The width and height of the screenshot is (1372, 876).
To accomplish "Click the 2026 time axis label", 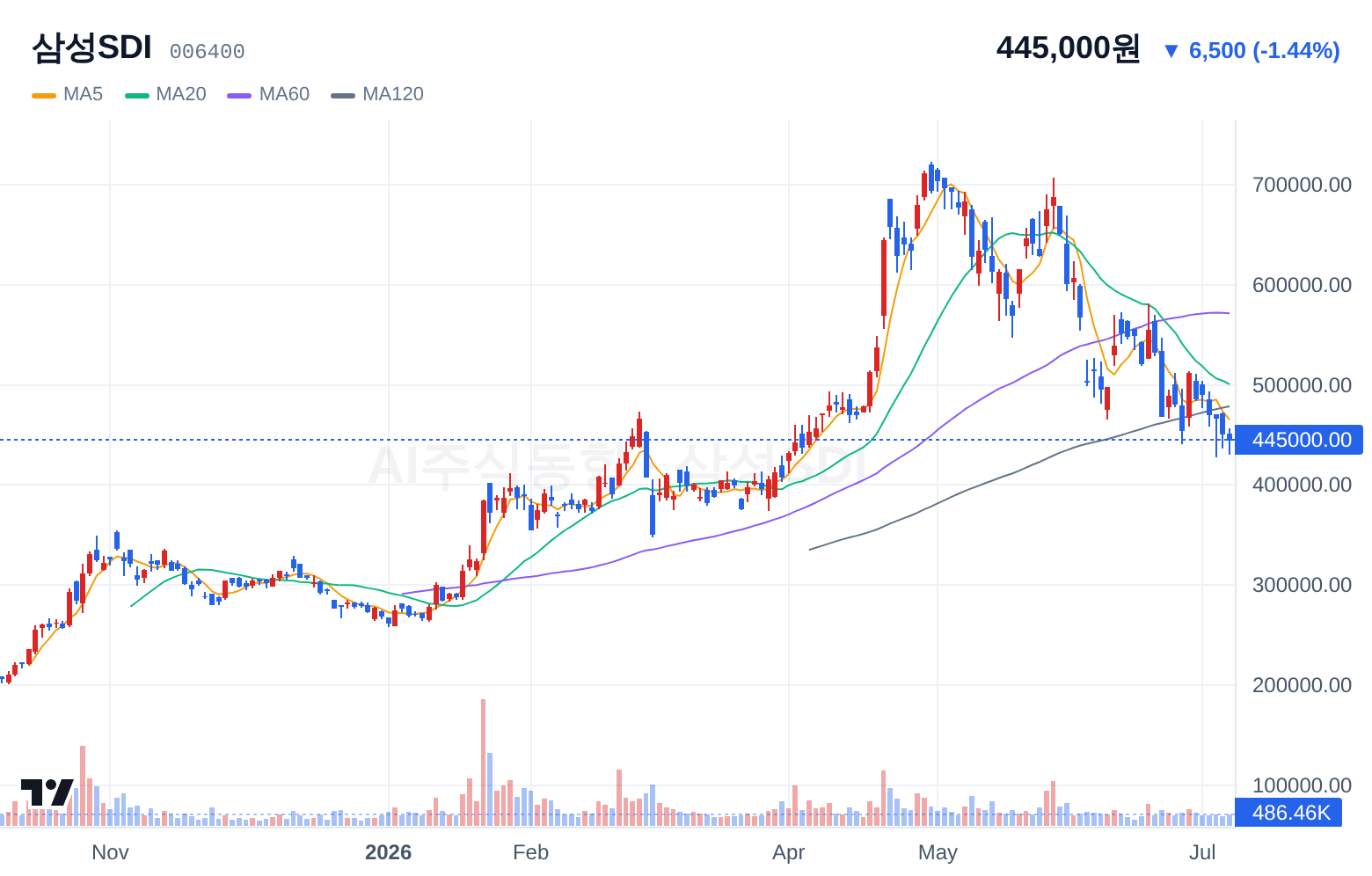I will [x=388, y=852].
